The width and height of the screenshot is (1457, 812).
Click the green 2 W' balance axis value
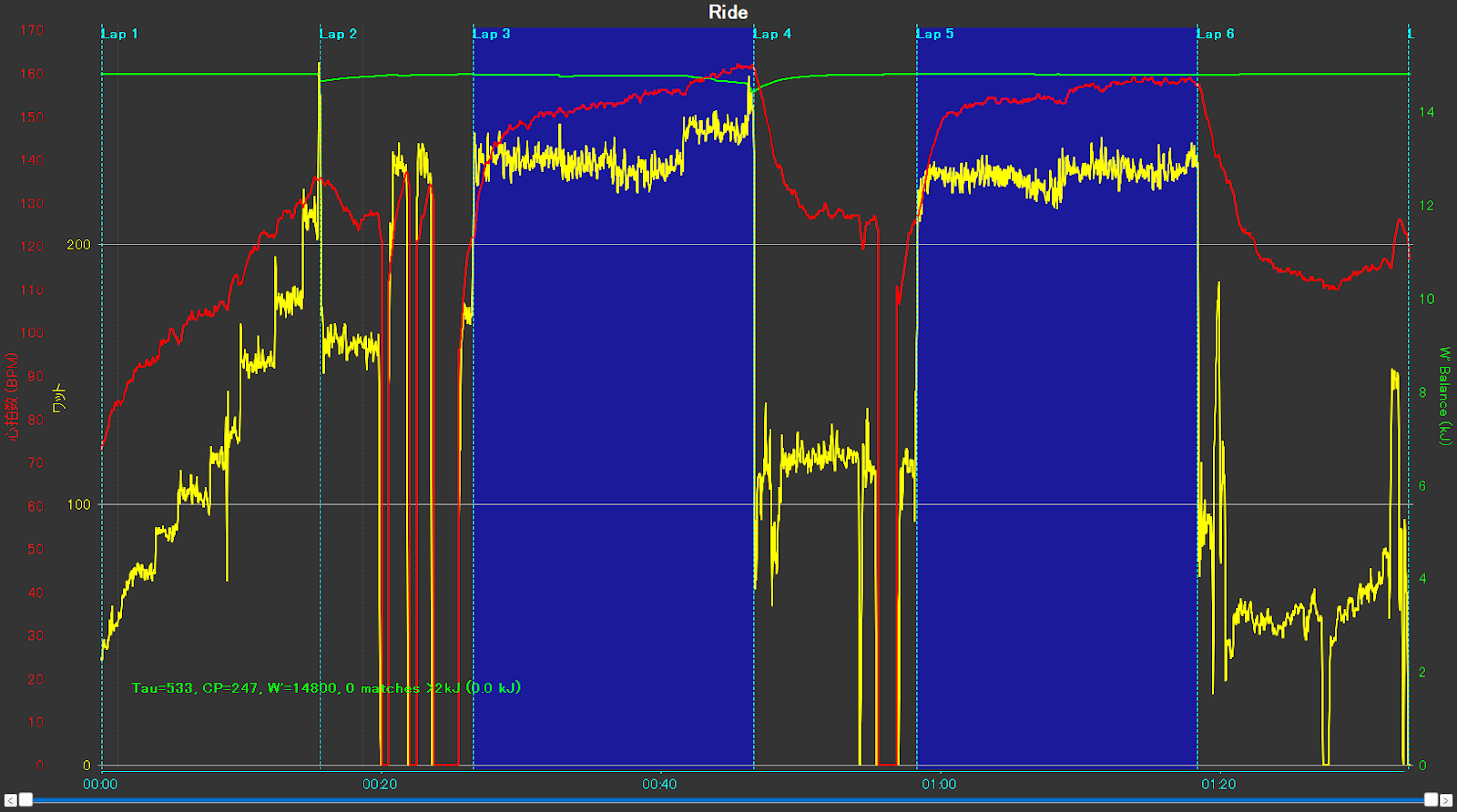pos(1423,672)
